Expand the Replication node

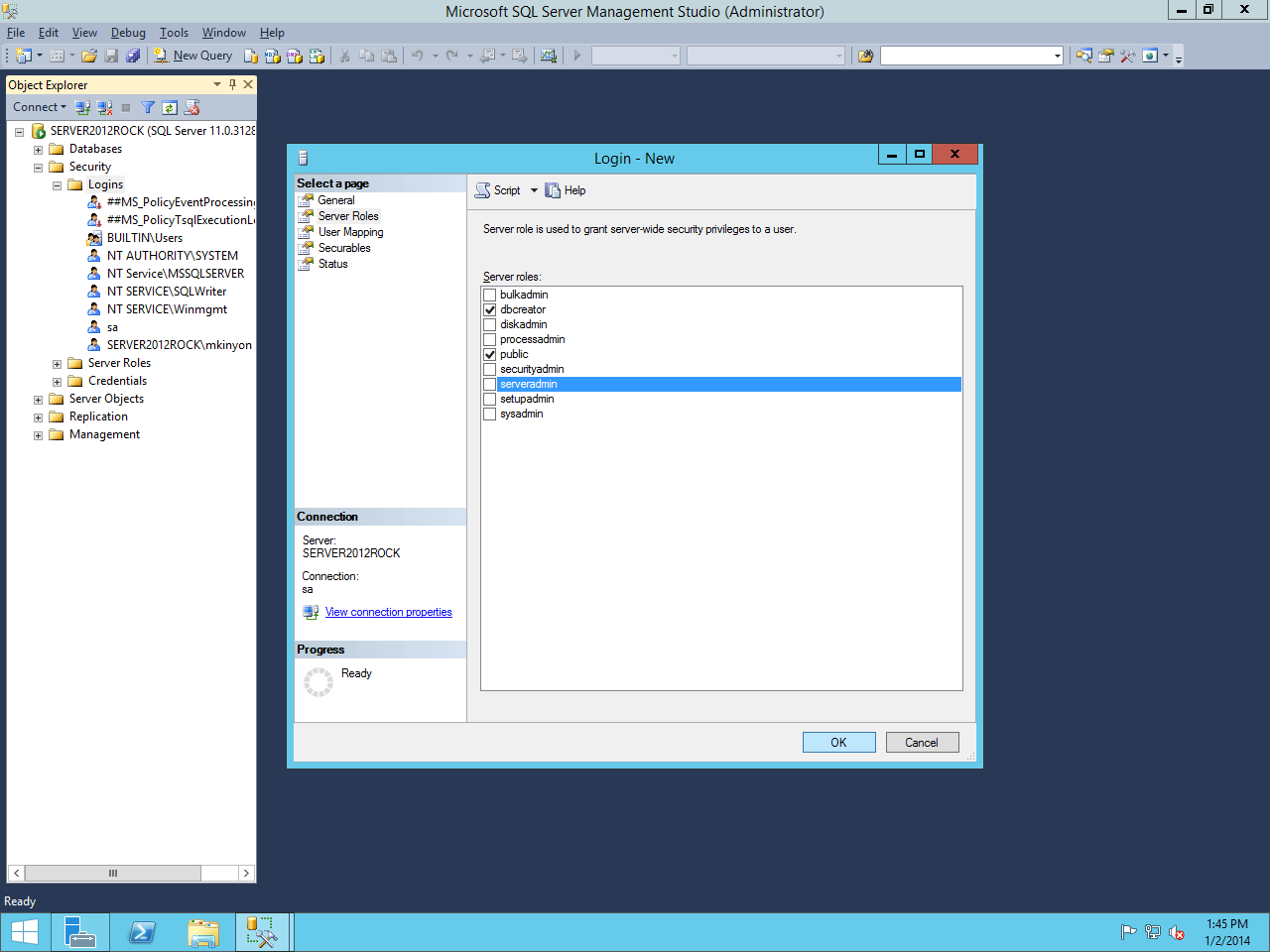38,417
